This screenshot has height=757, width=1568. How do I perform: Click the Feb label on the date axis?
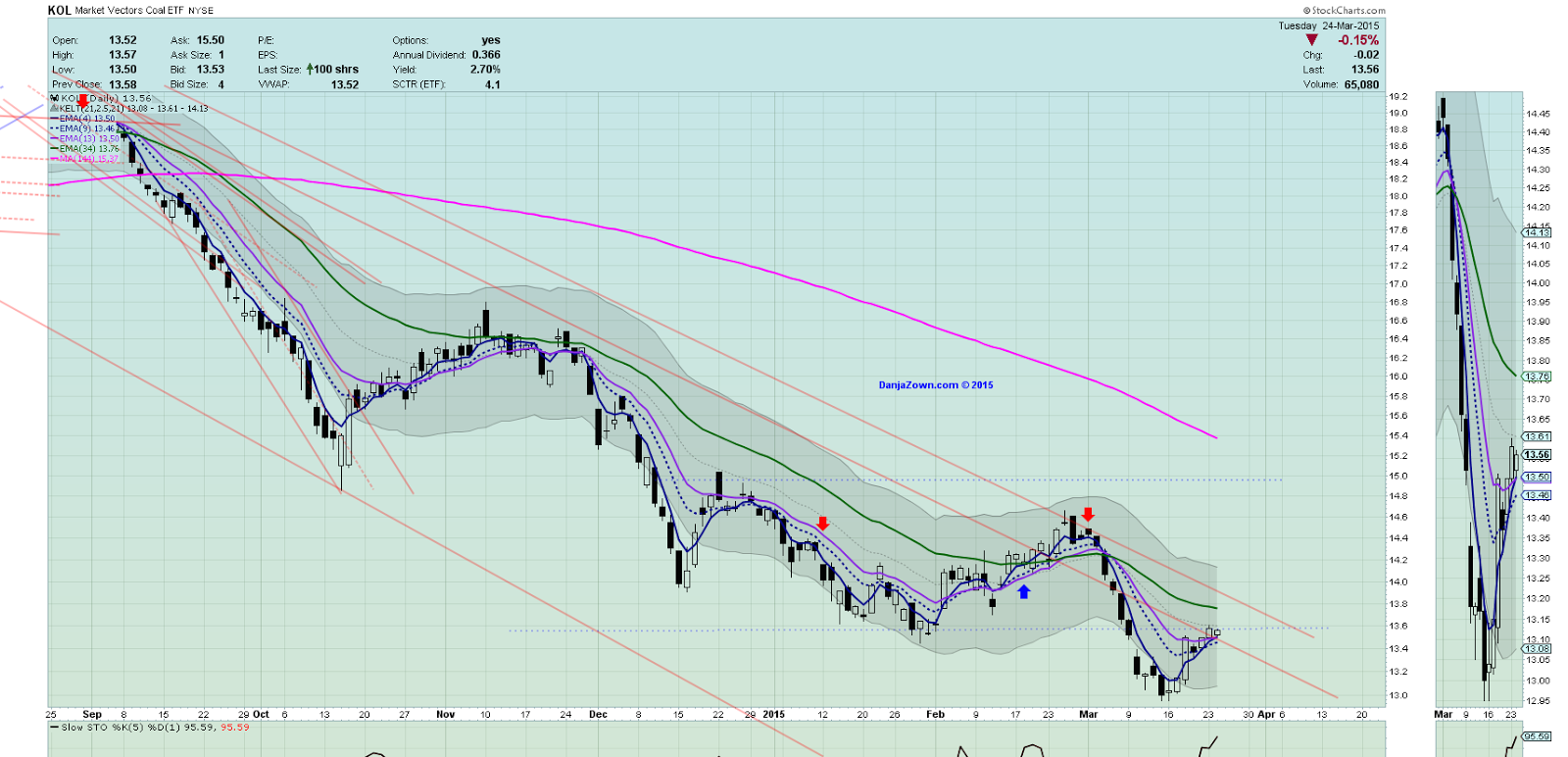coord(936,715)
